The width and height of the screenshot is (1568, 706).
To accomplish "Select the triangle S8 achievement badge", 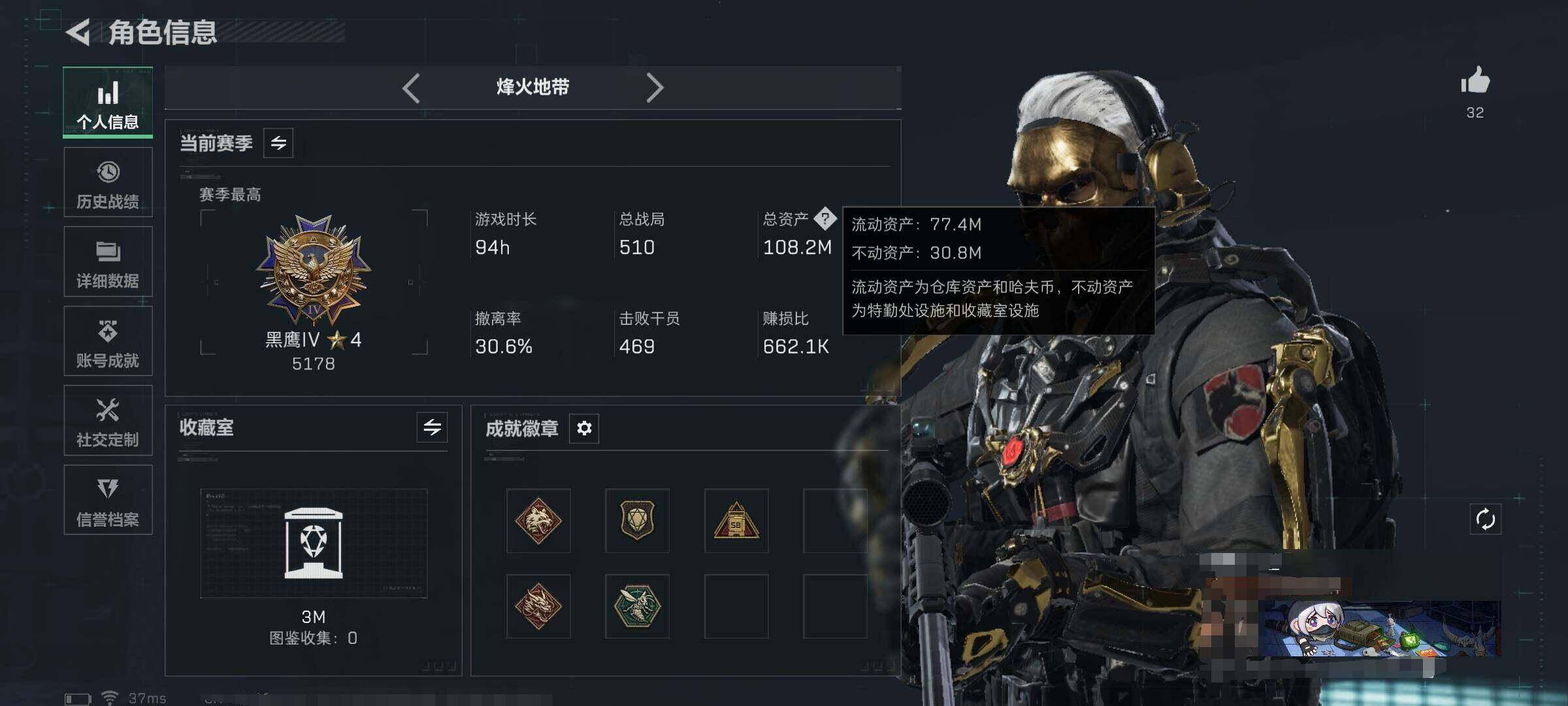I will (736, 521).
